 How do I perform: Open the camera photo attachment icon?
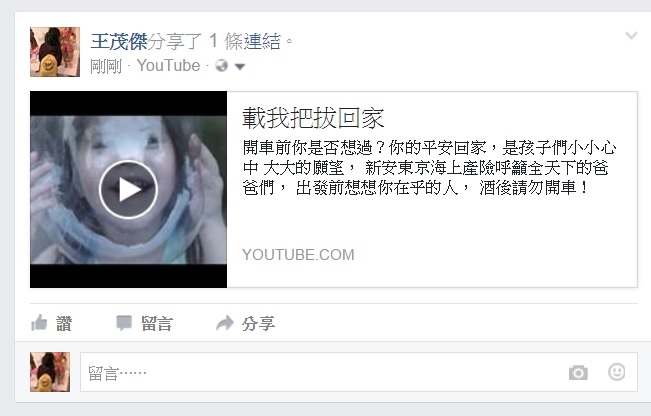coord(578,372)
